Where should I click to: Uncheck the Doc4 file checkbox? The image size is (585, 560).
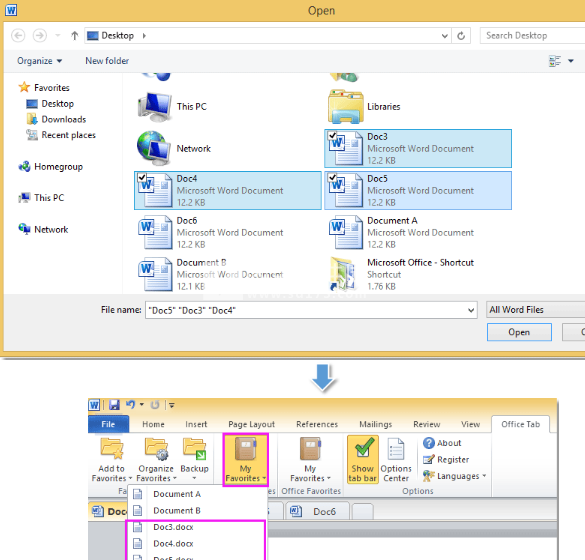pyautogui.click(x=142, y=178)
